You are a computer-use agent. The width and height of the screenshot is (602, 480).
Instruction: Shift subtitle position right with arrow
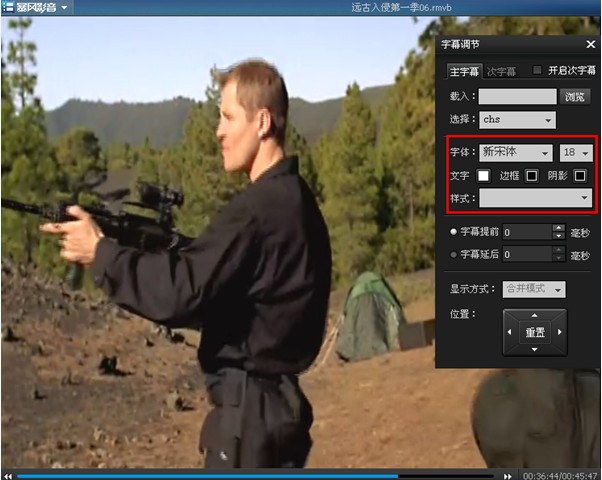coord(559,332)
